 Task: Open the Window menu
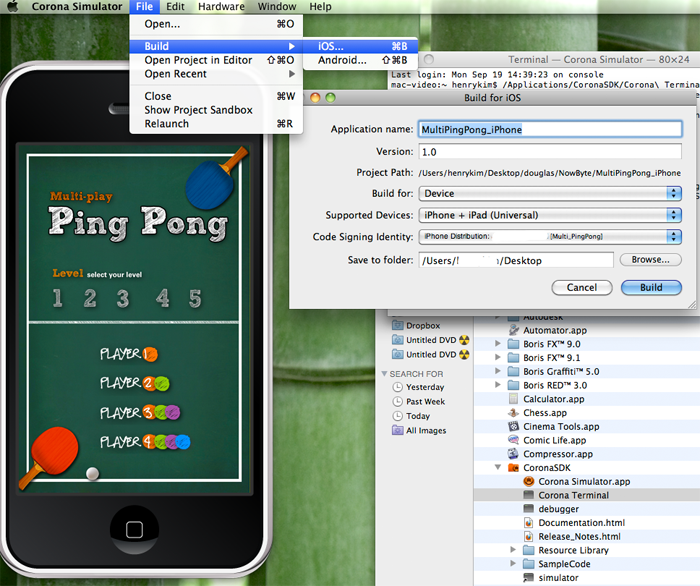[277, 6]
